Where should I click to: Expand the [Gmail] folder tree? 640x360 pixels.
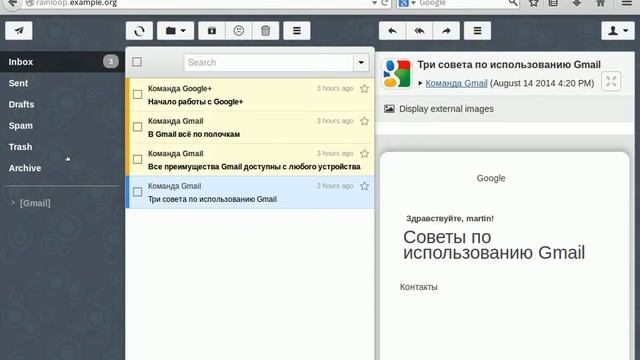(13, 202)
